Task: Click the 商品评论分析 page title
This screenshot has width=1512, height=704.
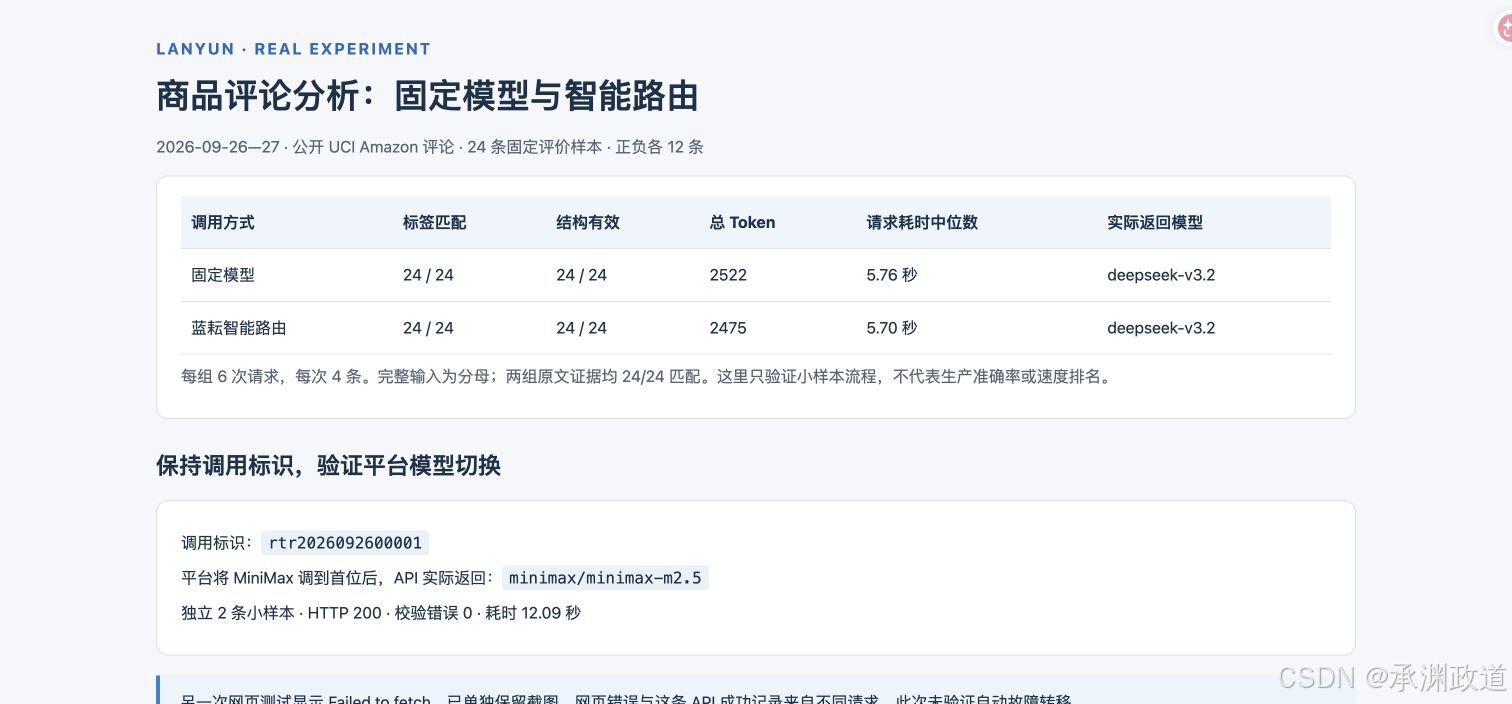Action: [x=427, y=96]
